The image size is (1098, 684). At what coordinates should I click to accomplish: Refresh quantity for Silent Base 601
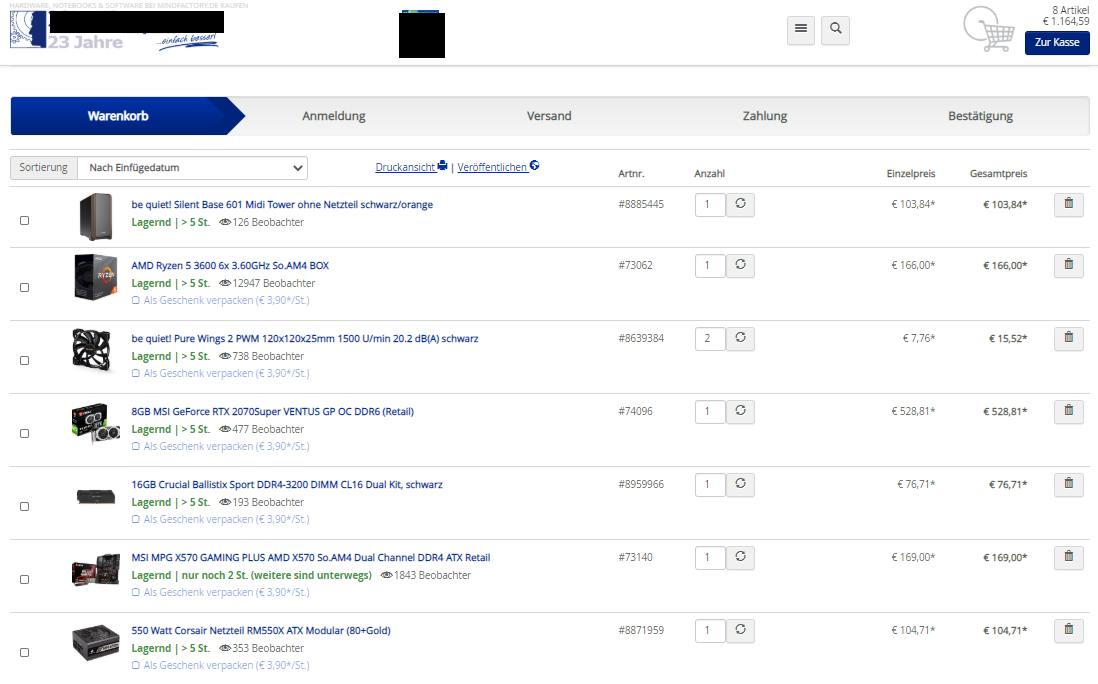[740, 204]
